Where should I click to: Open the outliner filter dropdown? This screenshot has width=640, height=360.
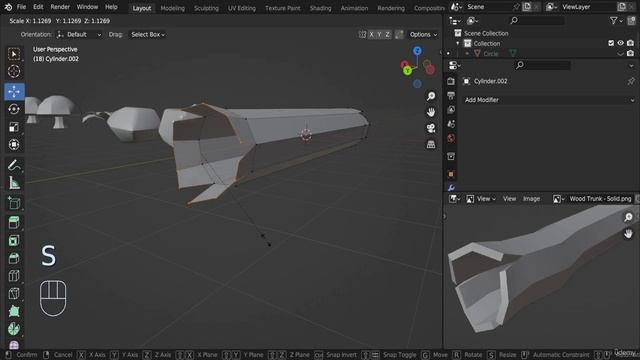pyautogui.click(x=616, y=20)
